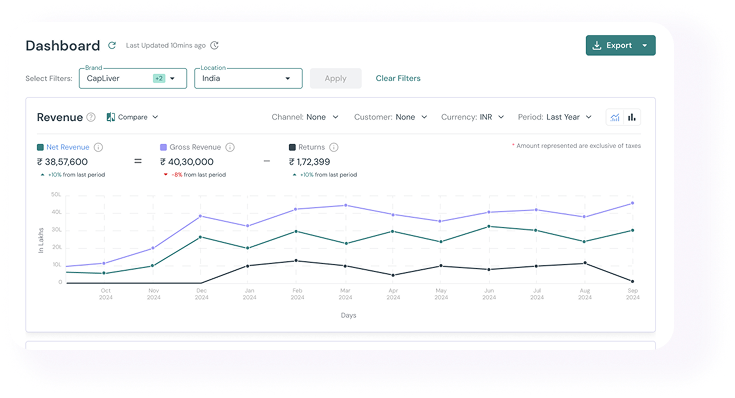The width and height of the screenshot is (735, 398).
Task: Open the Export dropdown arrow
Action: click(645, 45)
